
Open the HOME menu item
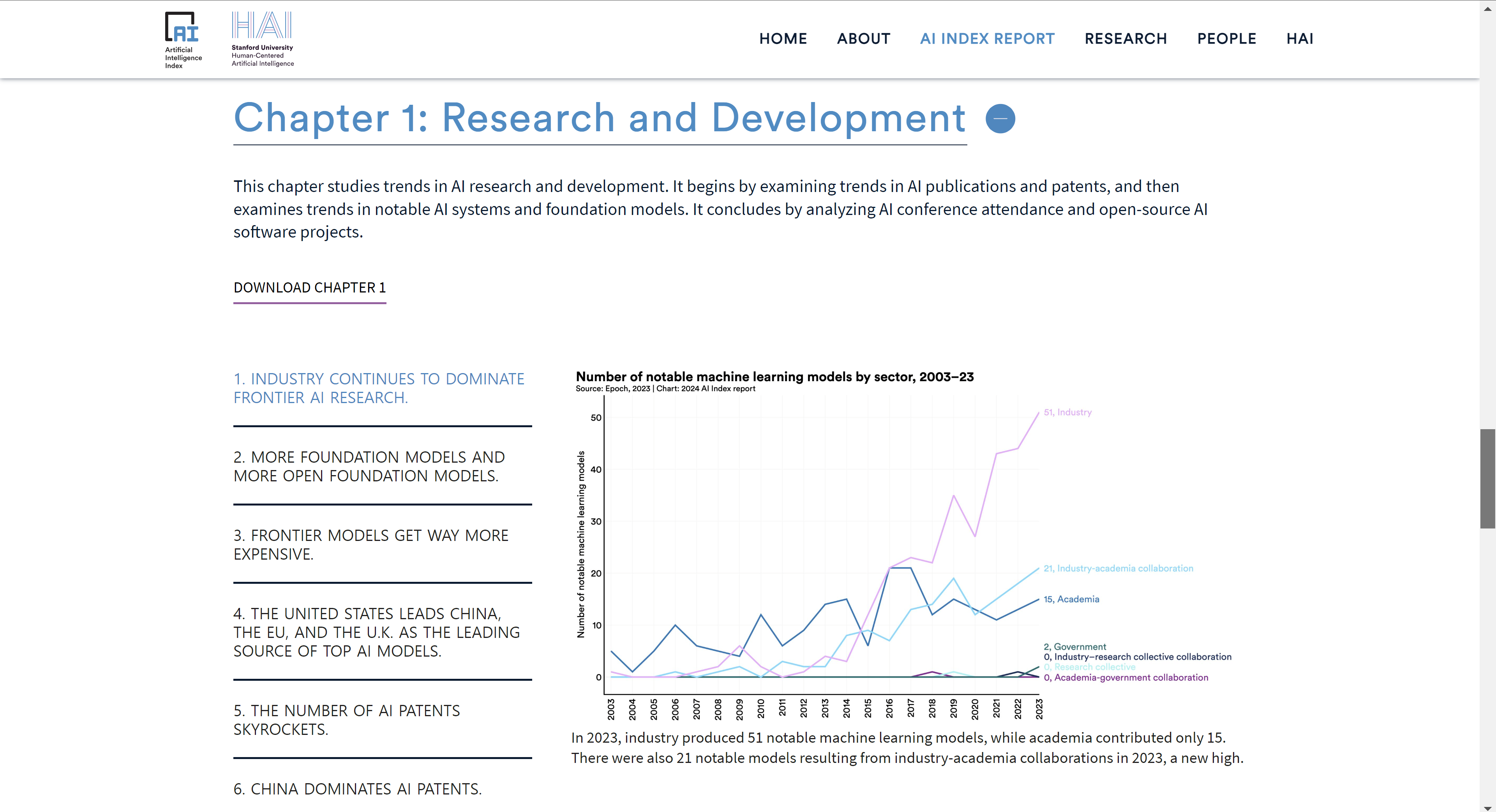[x=783, y=39]
